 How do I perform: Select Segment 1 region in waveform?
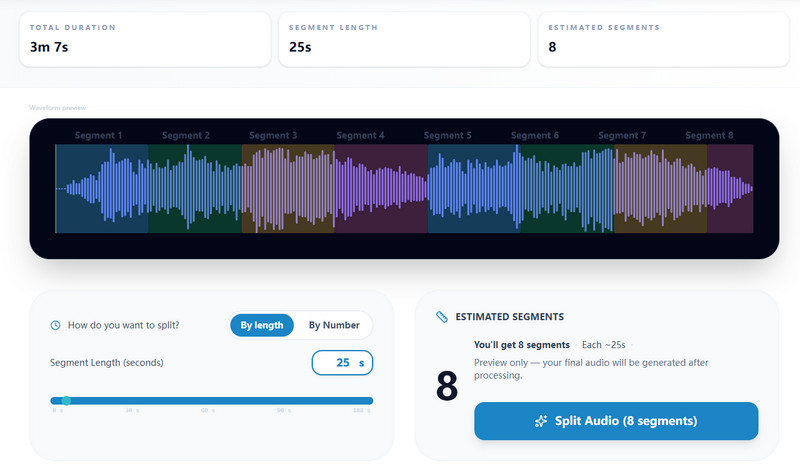102,189
